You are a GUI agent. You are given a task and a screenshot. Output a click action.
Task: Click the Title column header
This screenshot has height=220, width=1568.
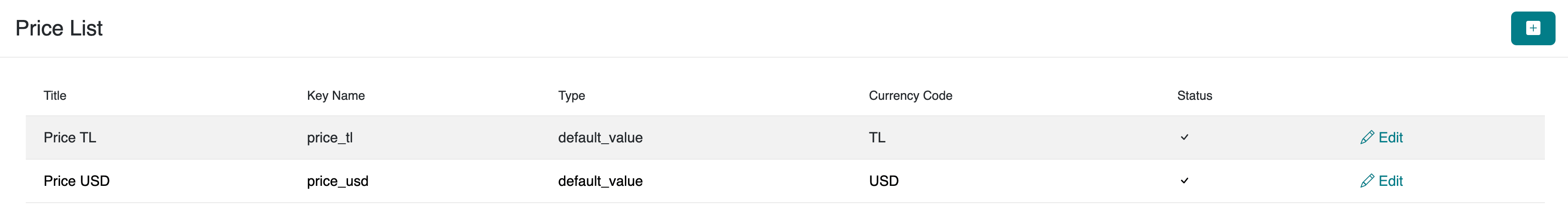click(x=55, y=95)
